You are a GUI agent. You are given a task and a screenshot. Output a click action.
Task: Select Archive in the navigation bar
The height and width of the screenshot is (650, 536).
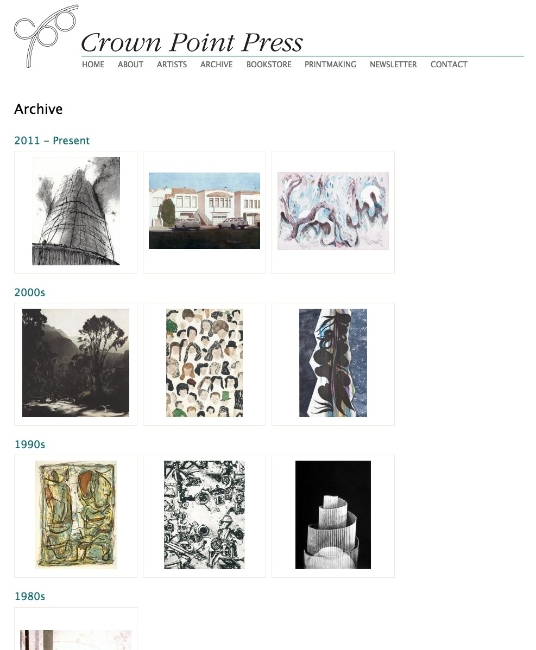[x=216, y=64]
